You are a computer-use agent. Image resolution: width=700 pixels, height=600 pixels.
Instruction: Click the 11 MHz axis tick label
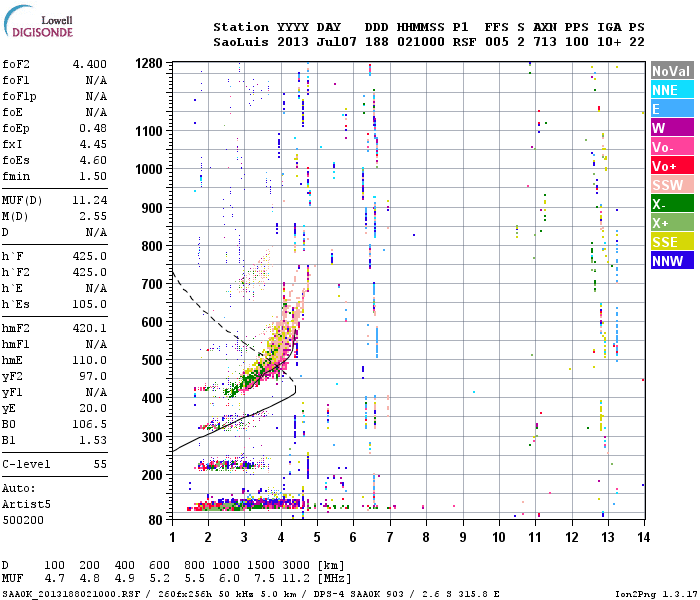(x=535, y=537)
